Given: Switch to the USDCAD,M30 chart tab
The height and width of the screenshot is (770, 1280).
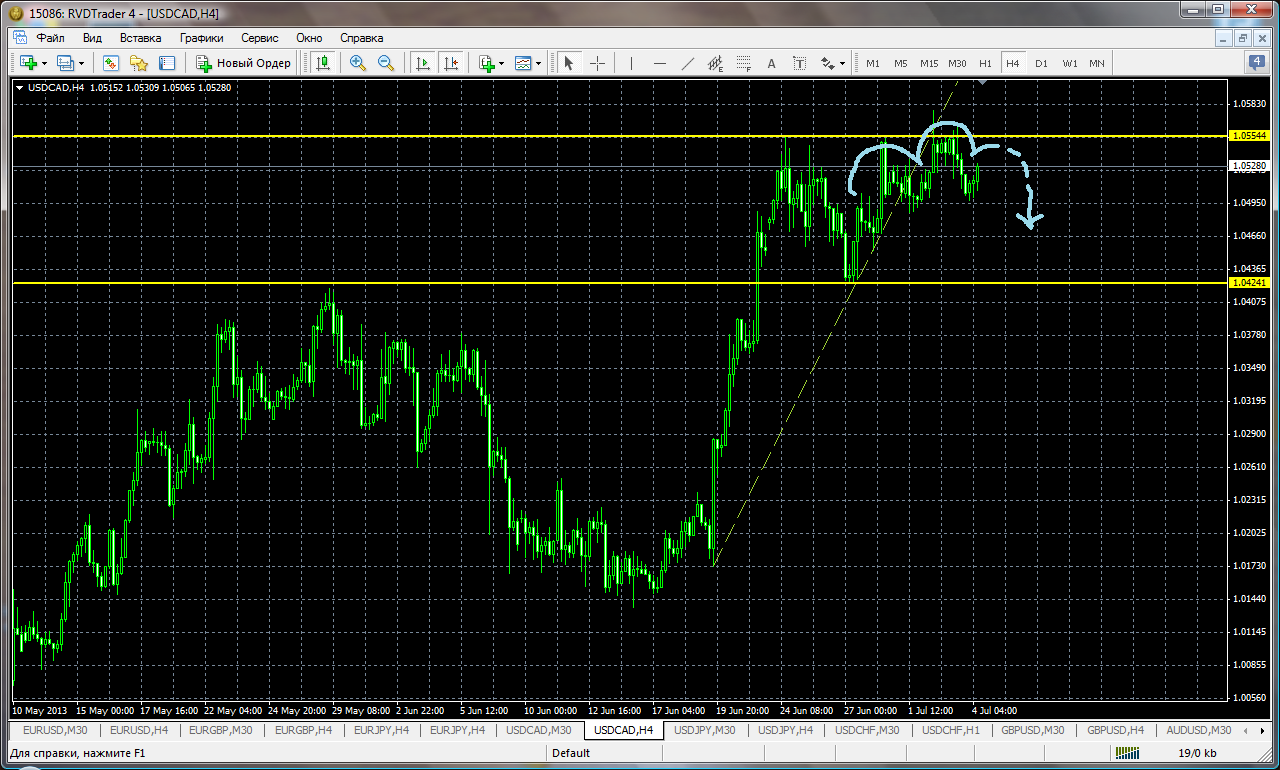Looking at the screenshot, I should coord(539,731).
